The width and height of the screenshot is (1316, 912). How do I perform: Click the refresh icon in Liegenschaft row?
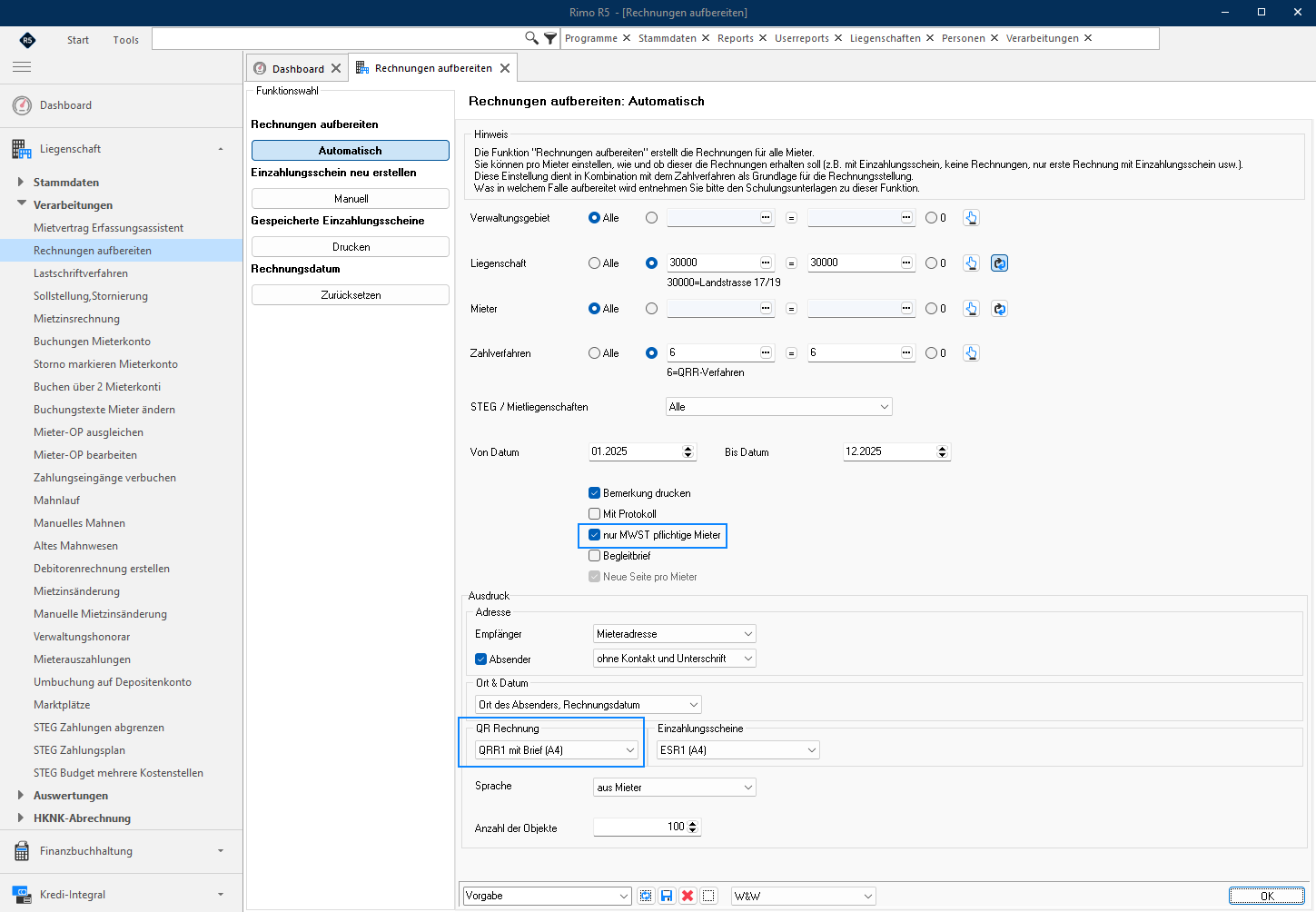click(999, 263)
